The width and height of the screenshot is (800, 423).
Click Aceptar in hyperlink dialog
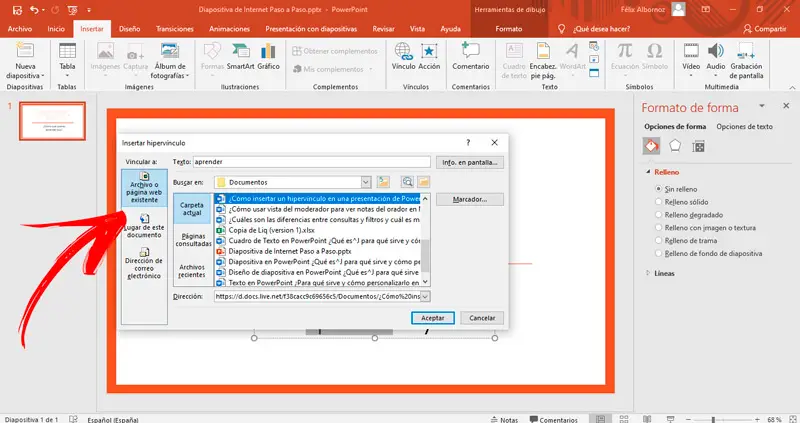click(433, 318)
